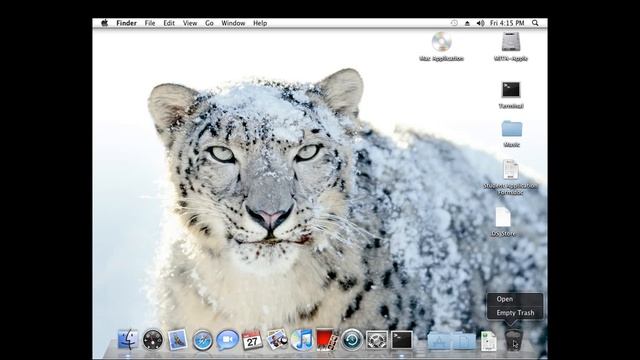
Task: Click the Trash icon in the Dock
Action: coord(513,340)
